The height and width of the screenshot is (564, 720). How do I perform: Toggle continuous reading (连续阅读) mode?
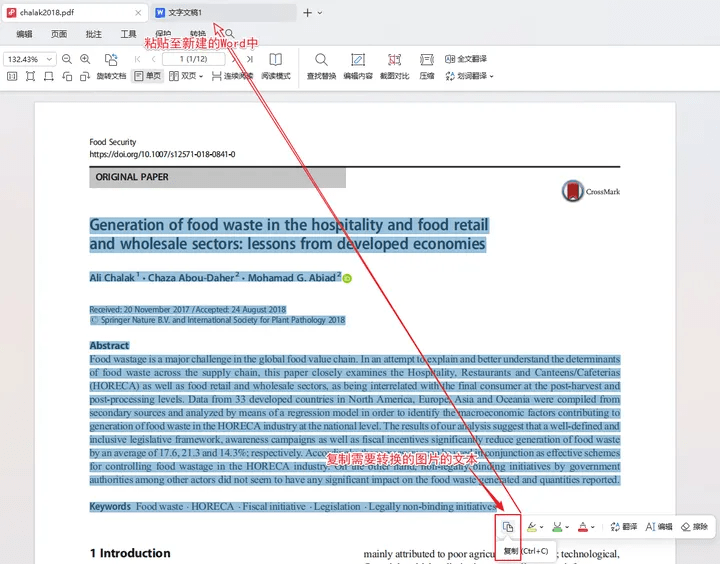pos(231,76)
